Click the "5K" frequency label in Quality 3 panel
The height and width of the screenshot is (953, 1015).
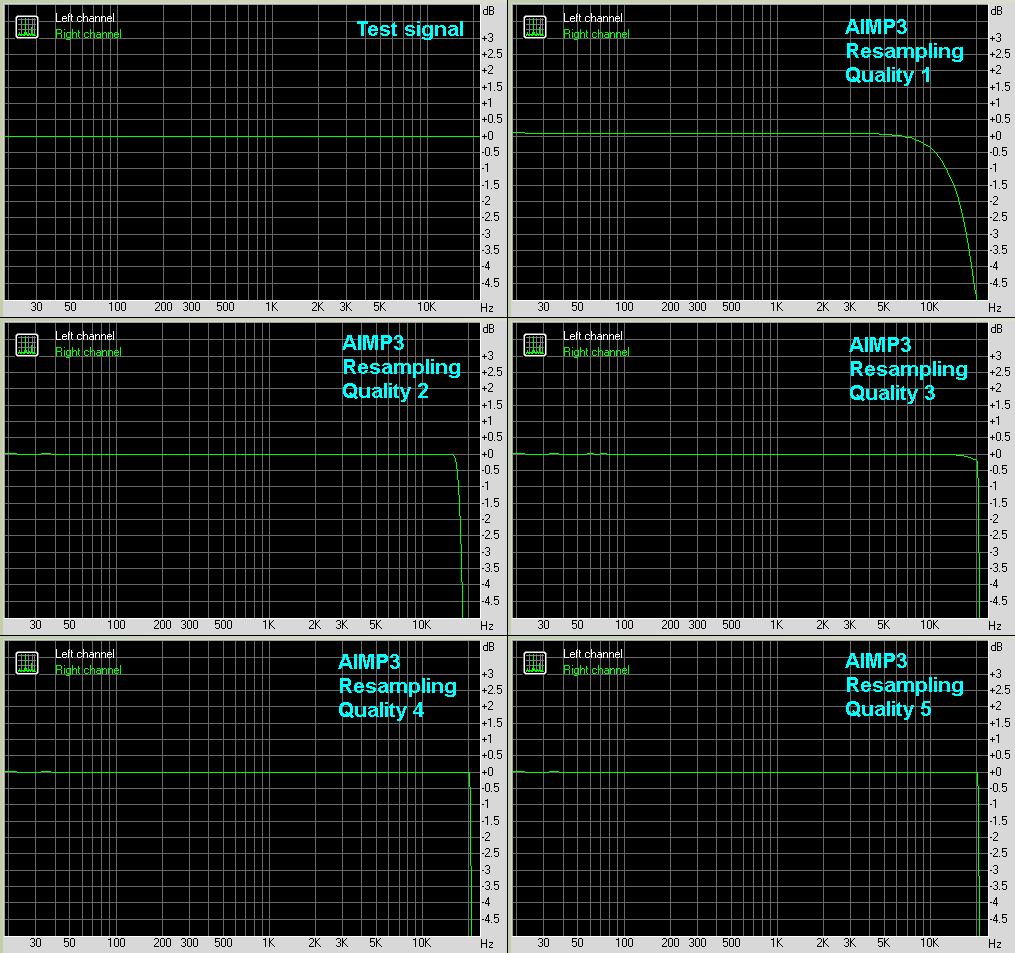point(883,625)
